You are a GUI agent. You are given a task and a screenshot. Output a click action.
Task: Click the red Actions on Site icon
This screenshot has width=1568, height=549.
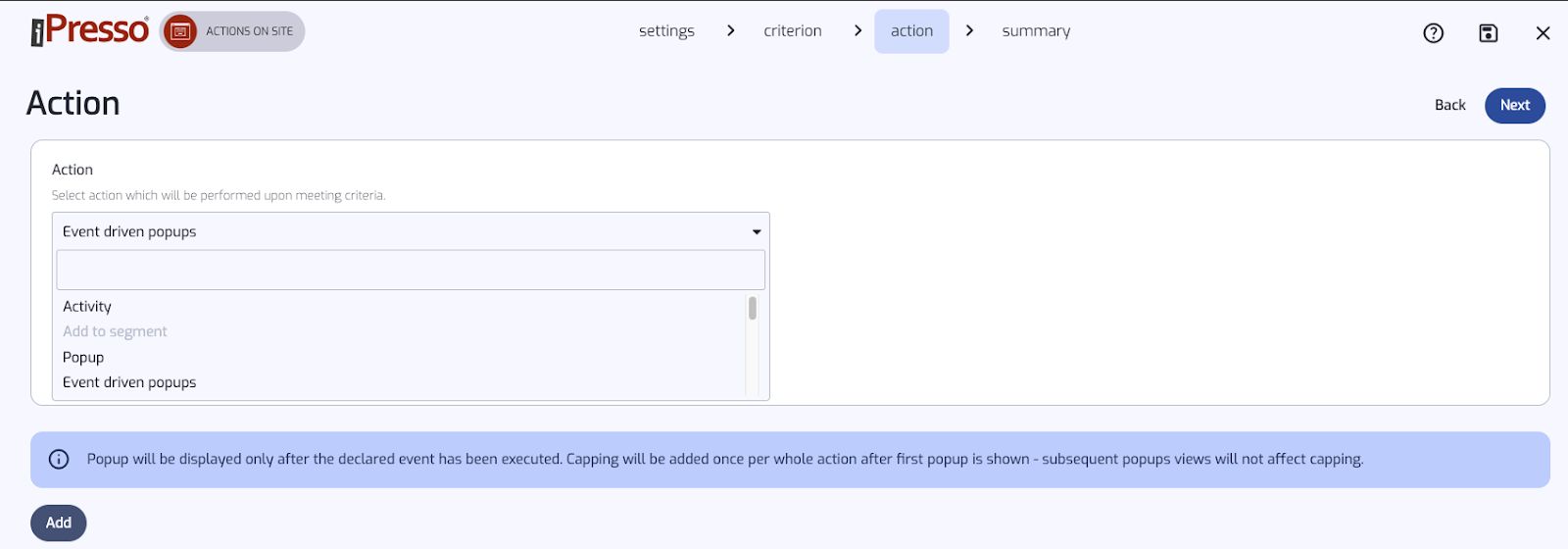coord(180,31)
